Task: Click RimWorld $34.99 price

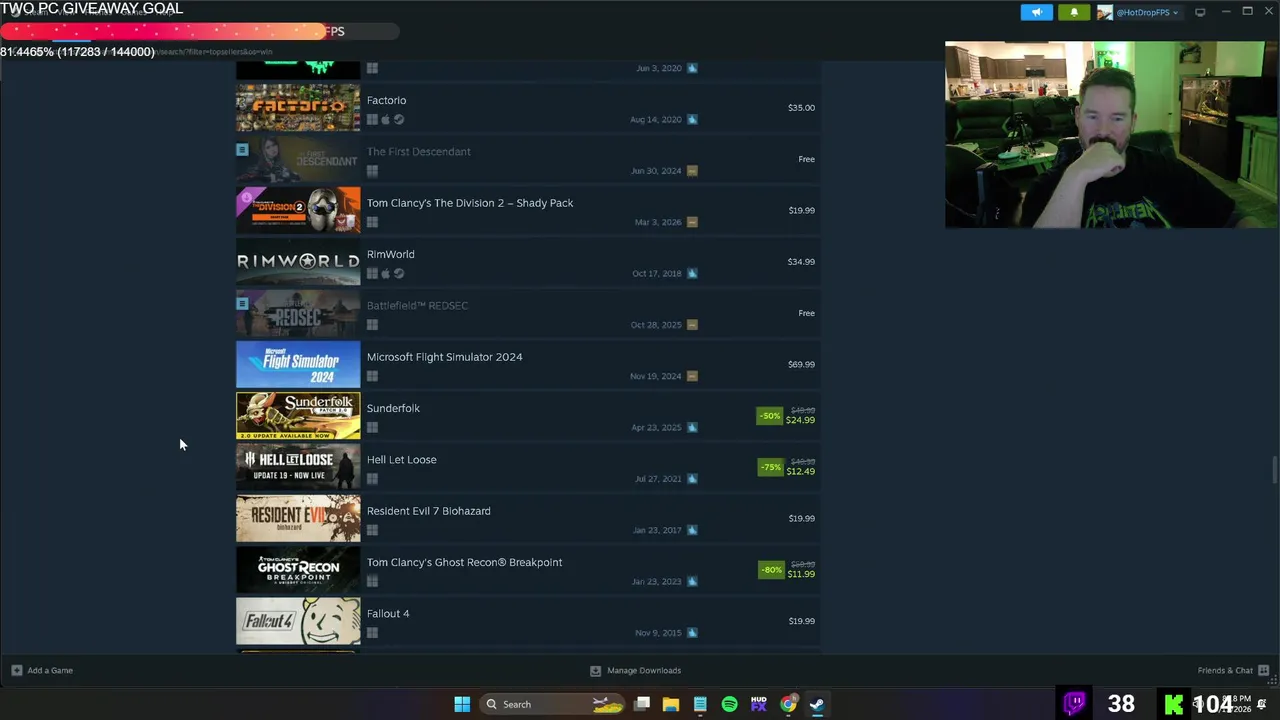Action: [801, 262]
